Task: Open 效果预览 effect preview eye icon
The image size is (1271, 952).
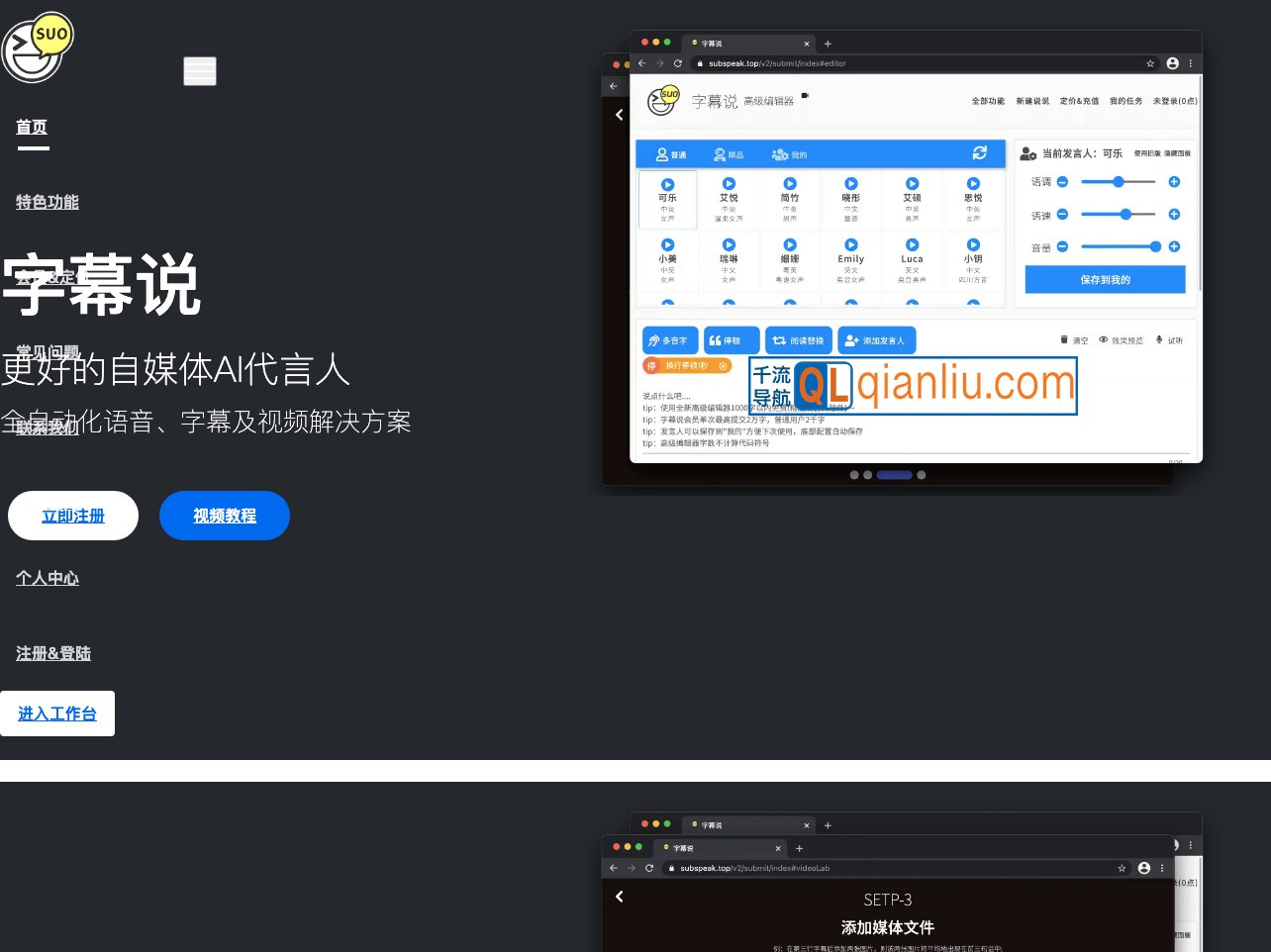Action: 1103,339
